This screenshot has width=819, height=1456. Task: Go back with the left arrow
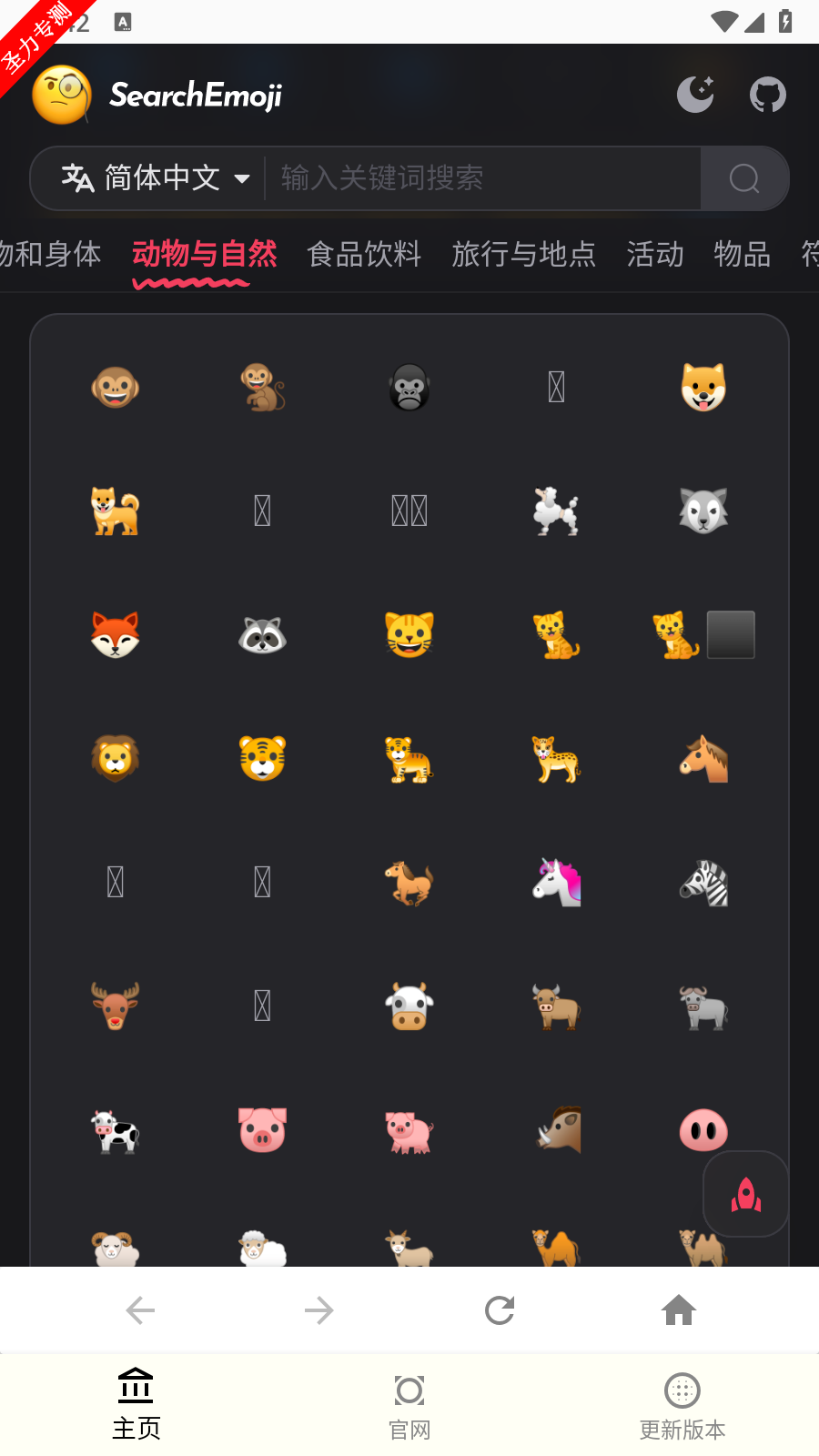[140, 1310]
